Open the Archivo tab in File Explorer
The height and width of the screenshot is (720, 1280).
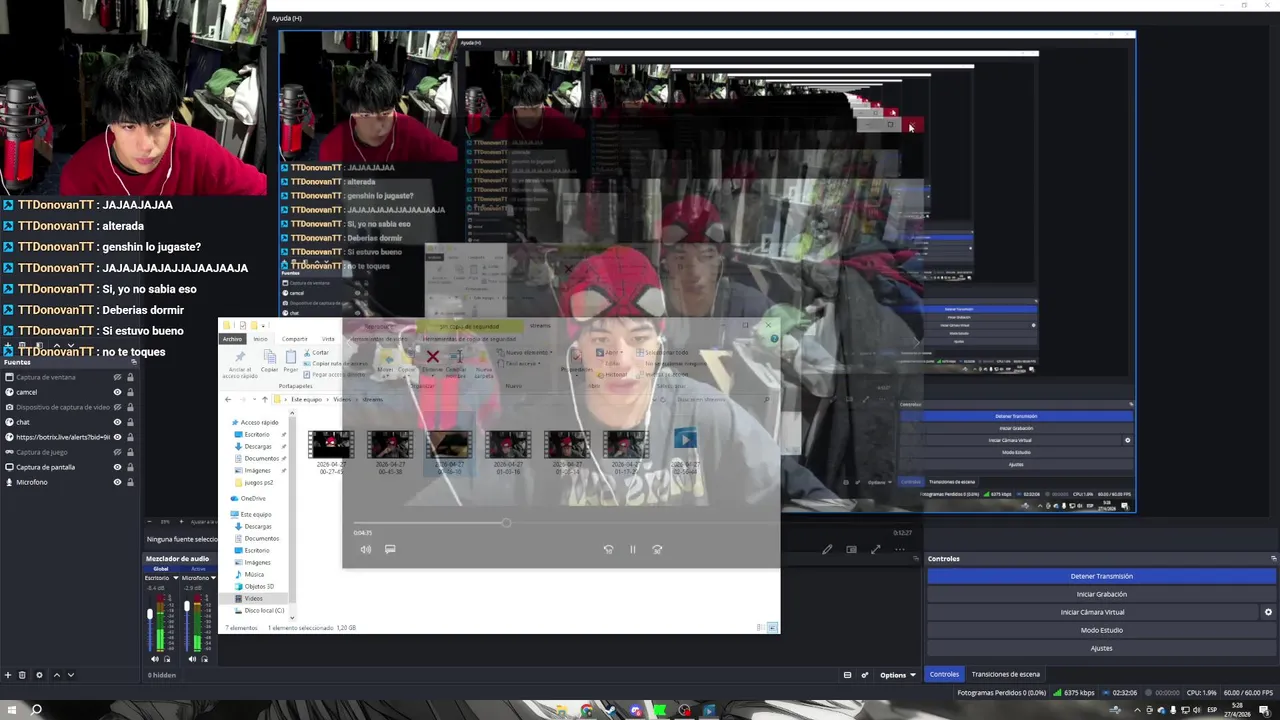pos(232,339)
